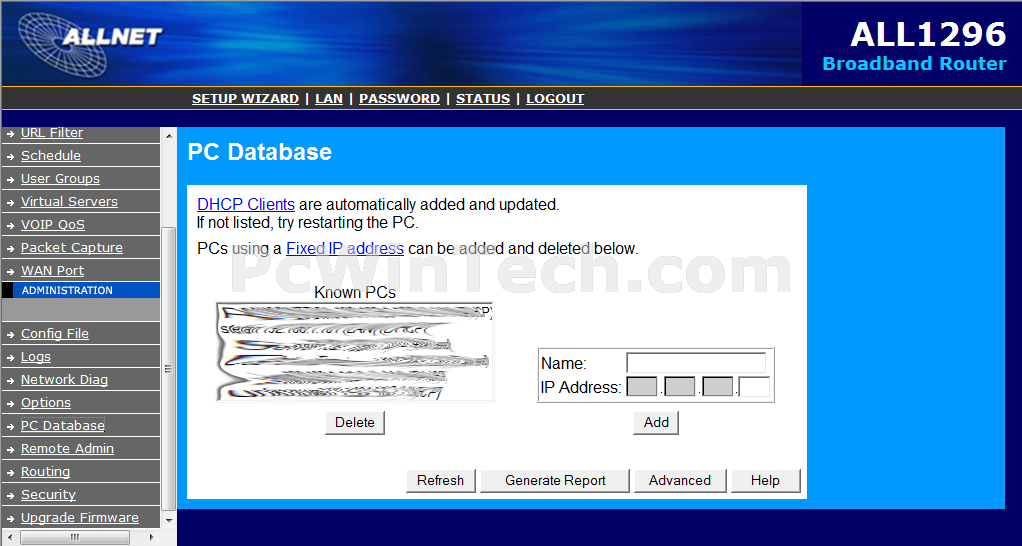Click the arrow icon beside Config File
Screen dimensions: 1022x546
tap(10, 334)
